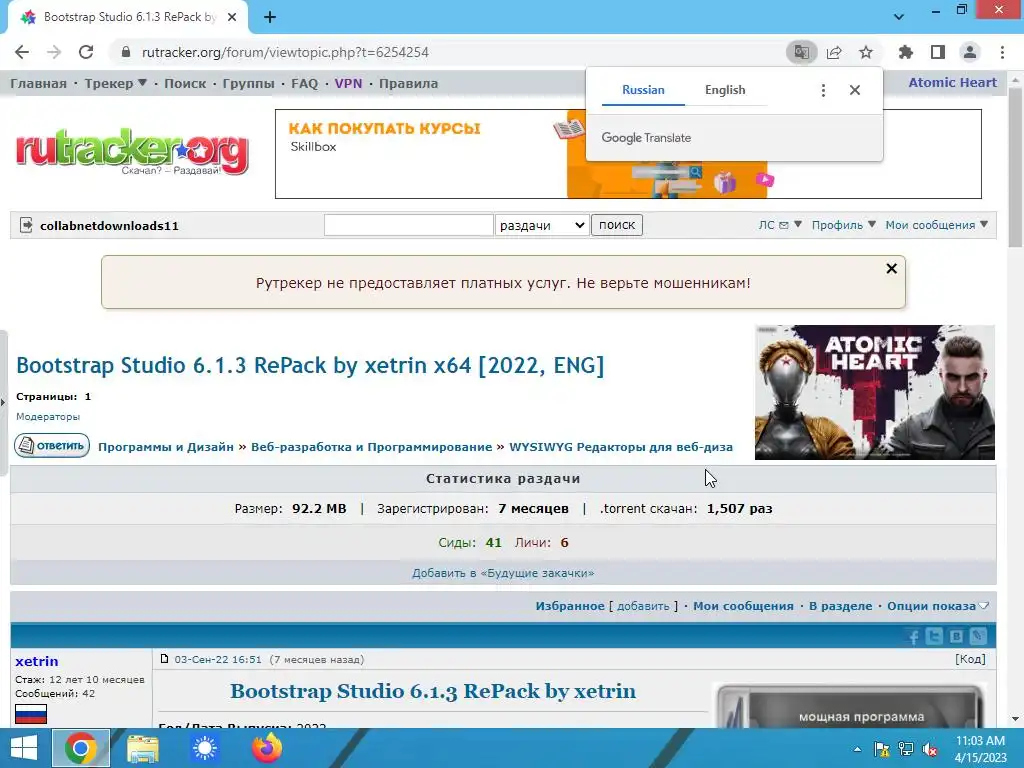The width and height of the screenshot is (1024, 768).
Task: Click the [Код] link on the post
Action: (x=970, y=659)
